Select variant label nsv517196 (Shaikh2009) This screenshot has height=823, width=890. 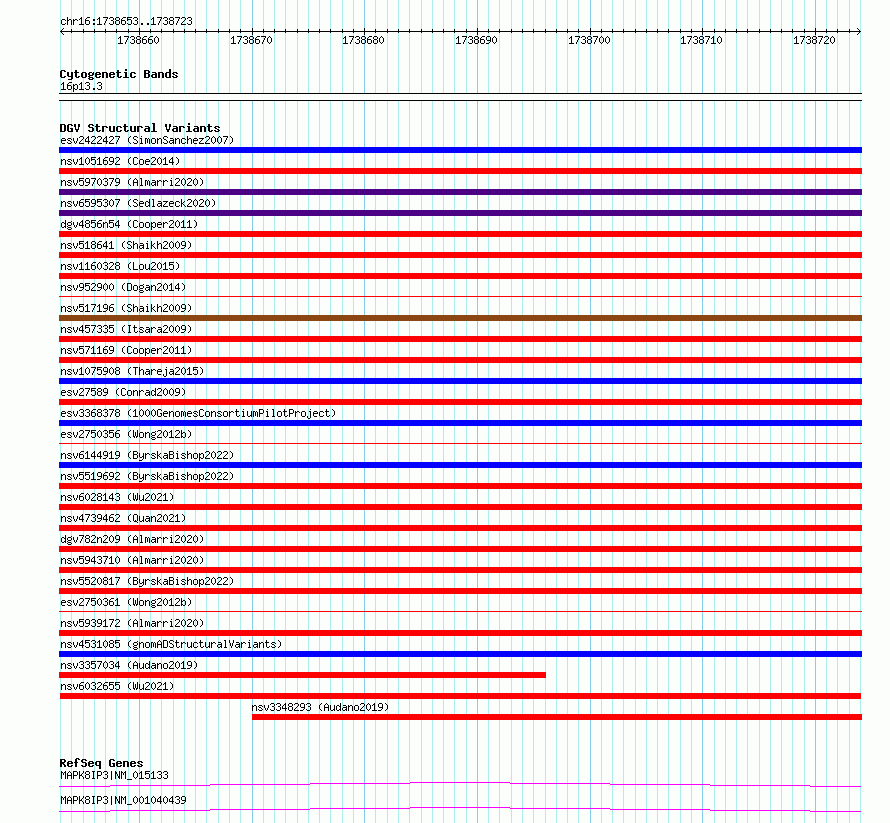click(x=126, y=308)
